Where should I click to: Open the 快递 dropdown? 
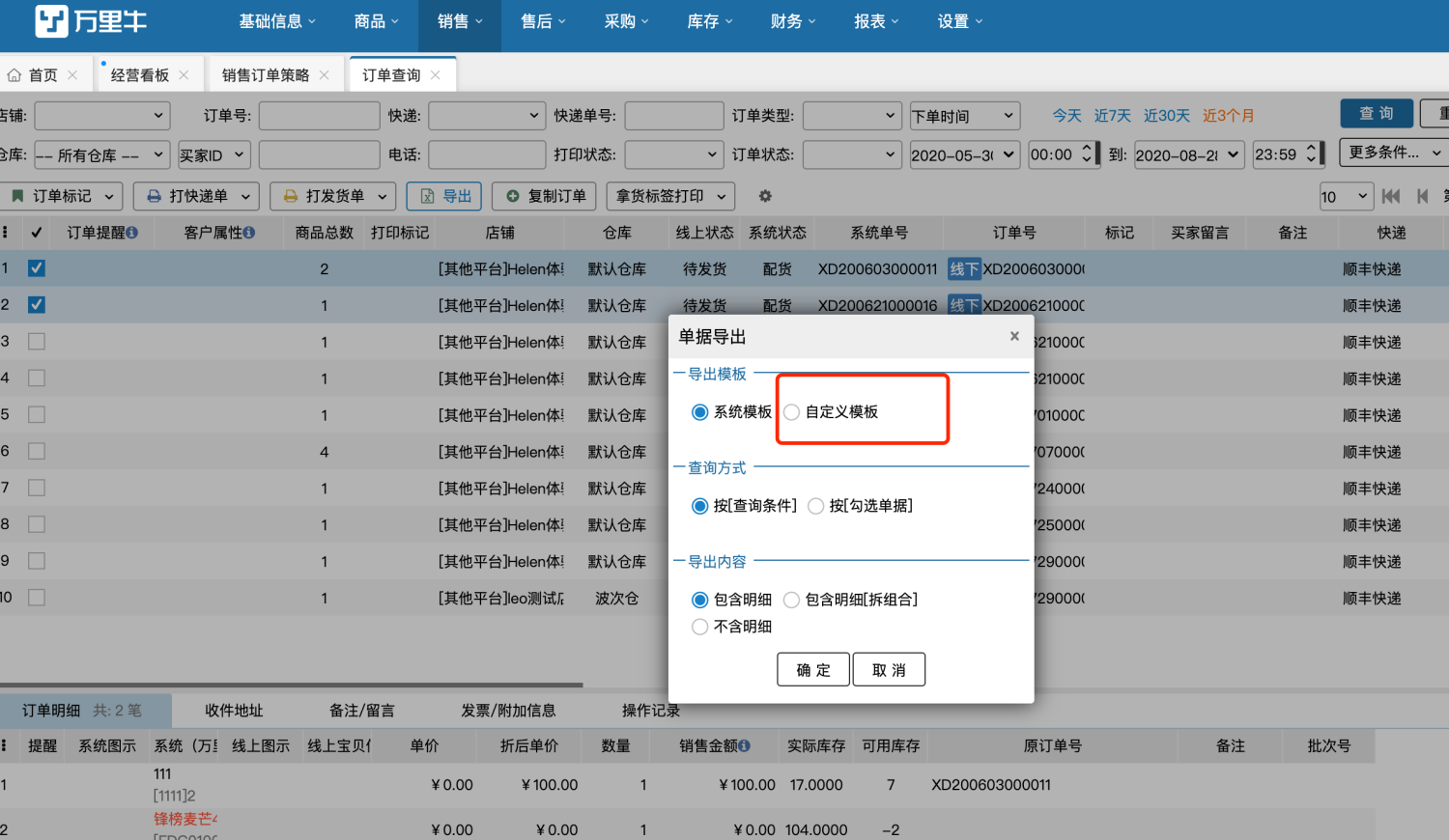click(x=487, y=116)
